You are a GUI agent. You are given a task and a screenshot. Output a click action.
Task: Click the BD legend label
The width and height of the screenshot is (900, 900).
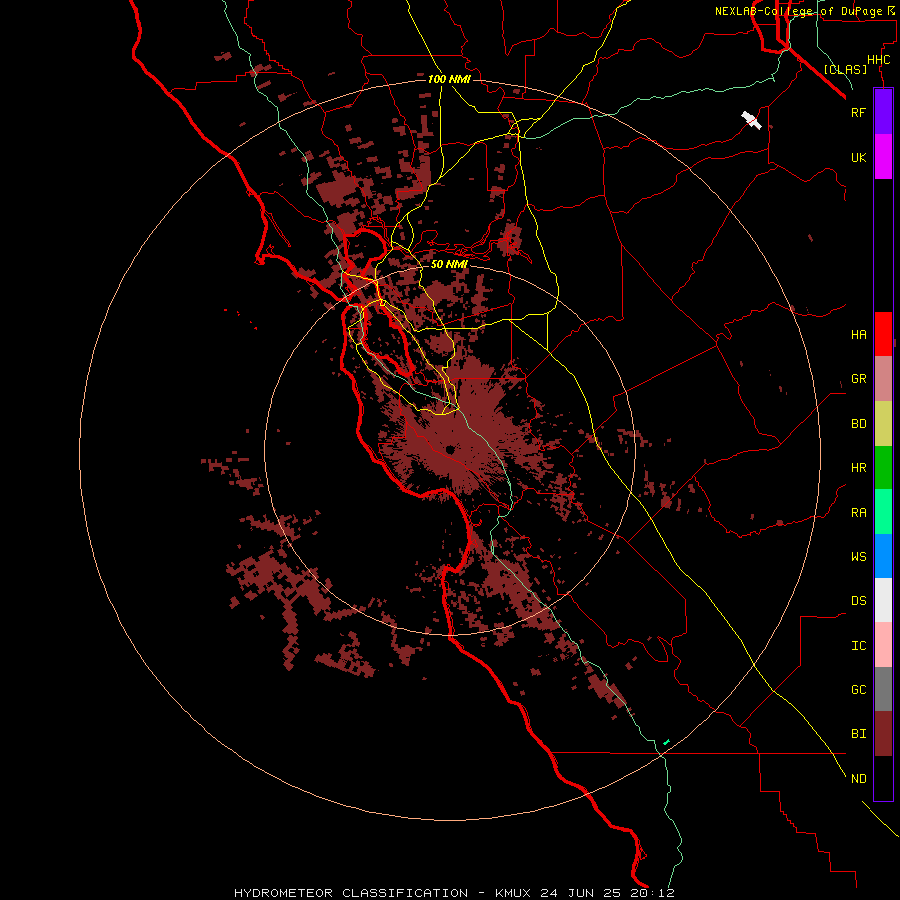(x=858, y=424)
